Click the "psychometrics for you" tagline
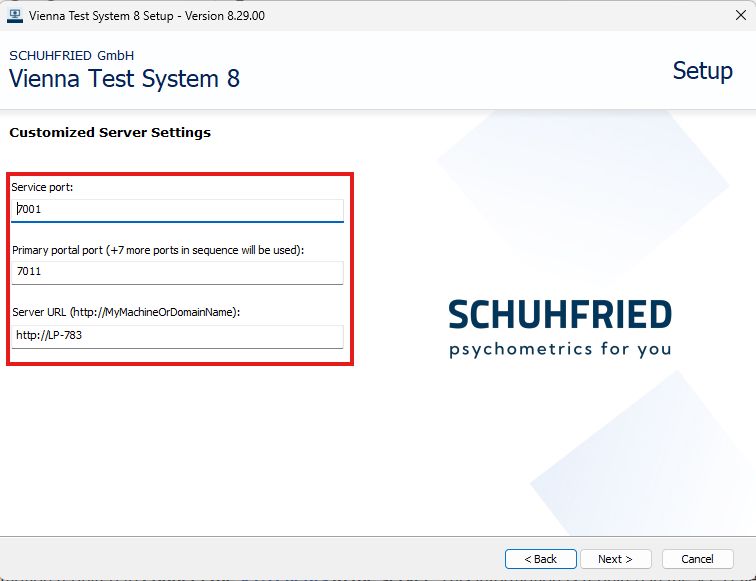Screen dimensions: 756x581 tap(560, 349)
